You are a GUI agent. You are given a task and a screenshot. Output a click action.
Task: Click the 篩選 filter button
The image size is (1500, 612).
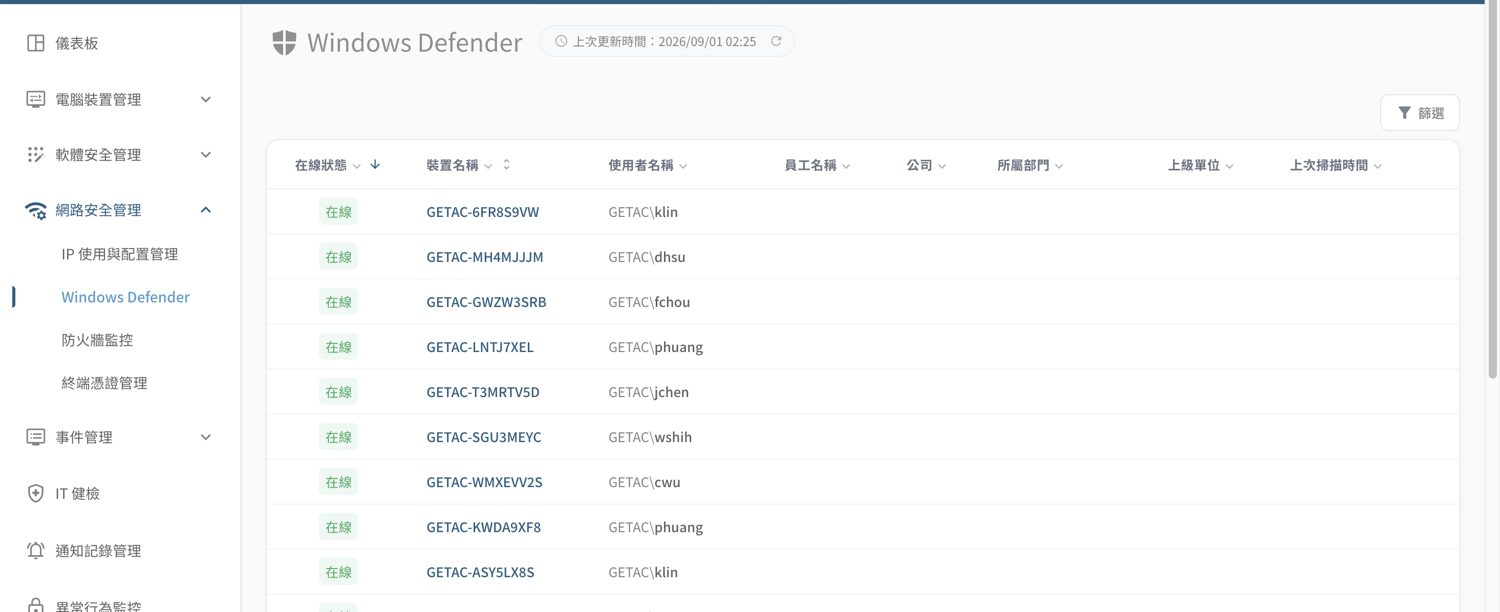[1420, 113]
